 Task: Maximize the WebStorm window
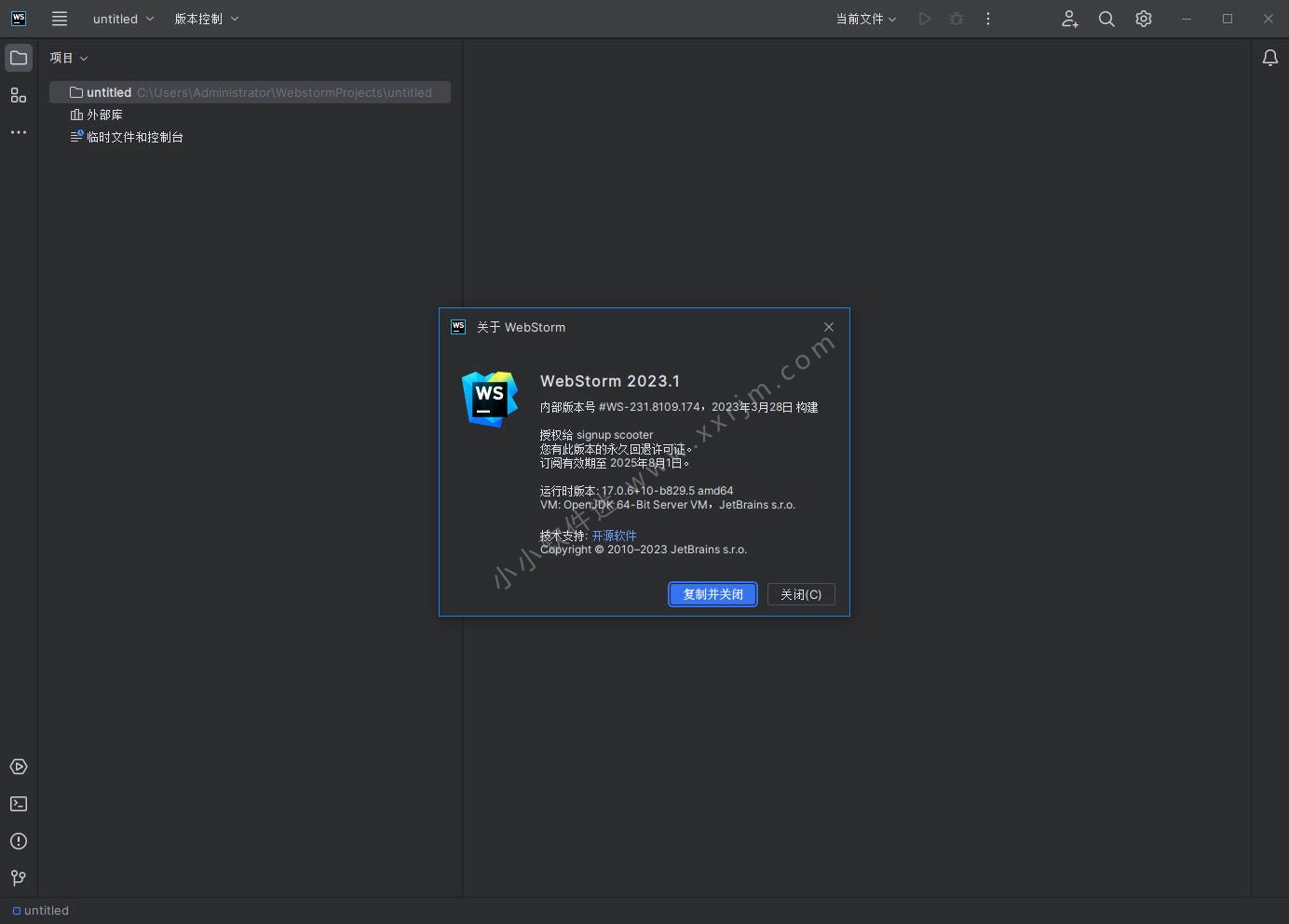(1228, 19)
